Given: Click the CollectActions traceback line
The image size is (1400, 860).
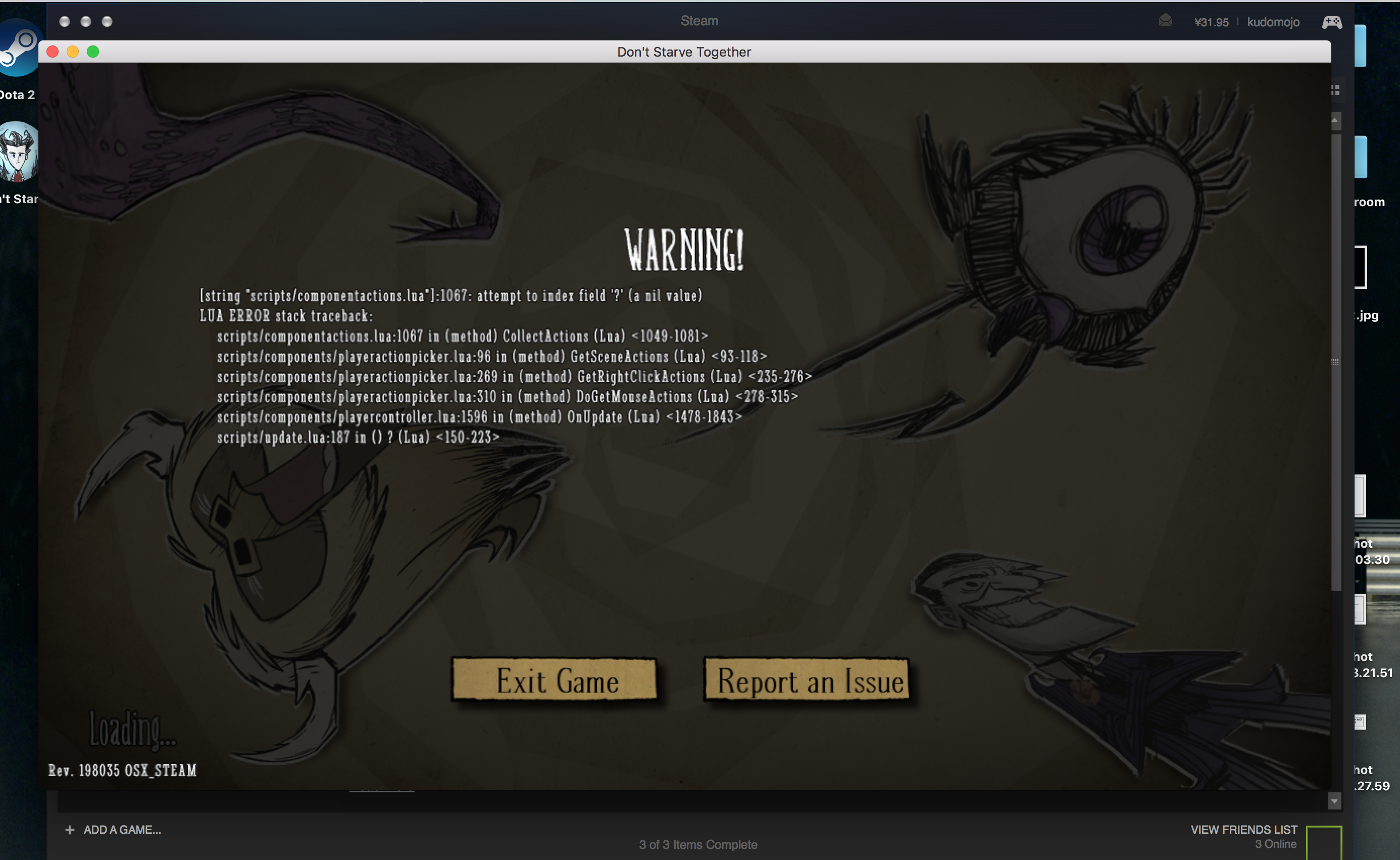Looking at the screenshot, I should click(x=463, y=336).
